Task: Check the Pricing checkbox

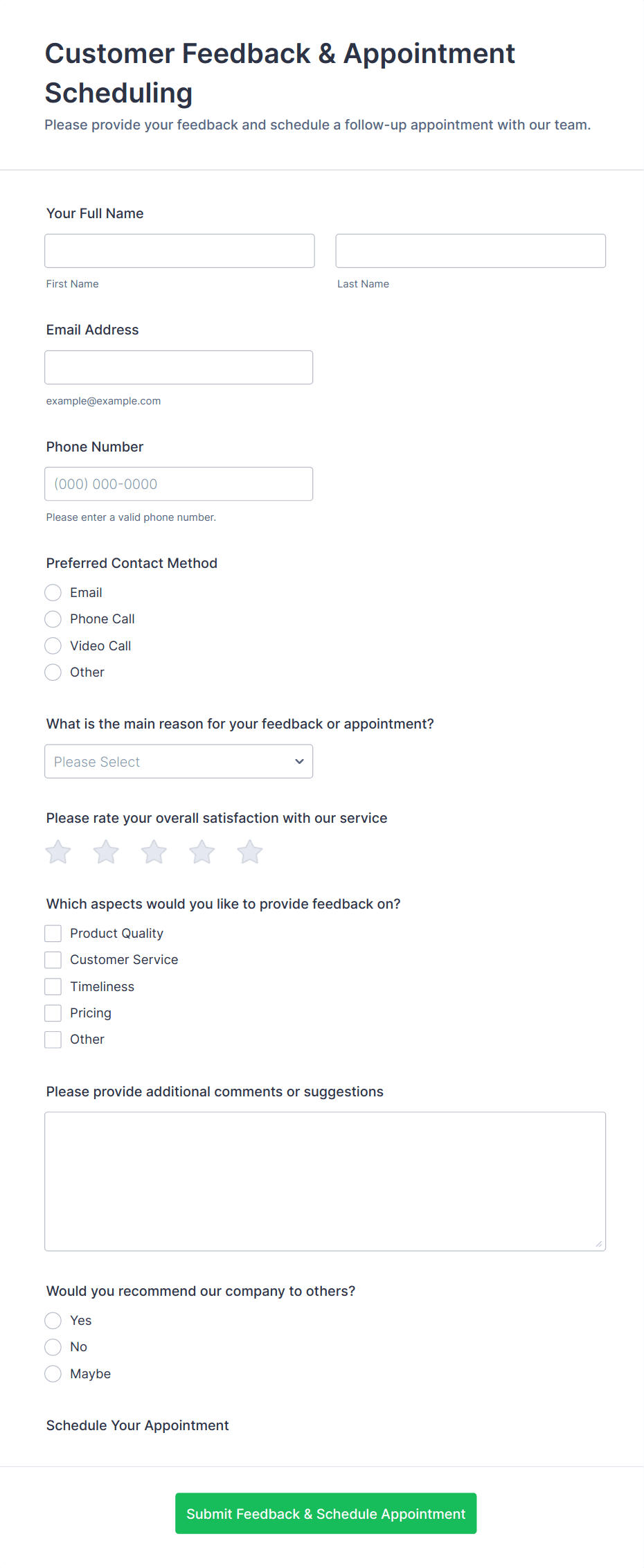Action: (53, 1013)
